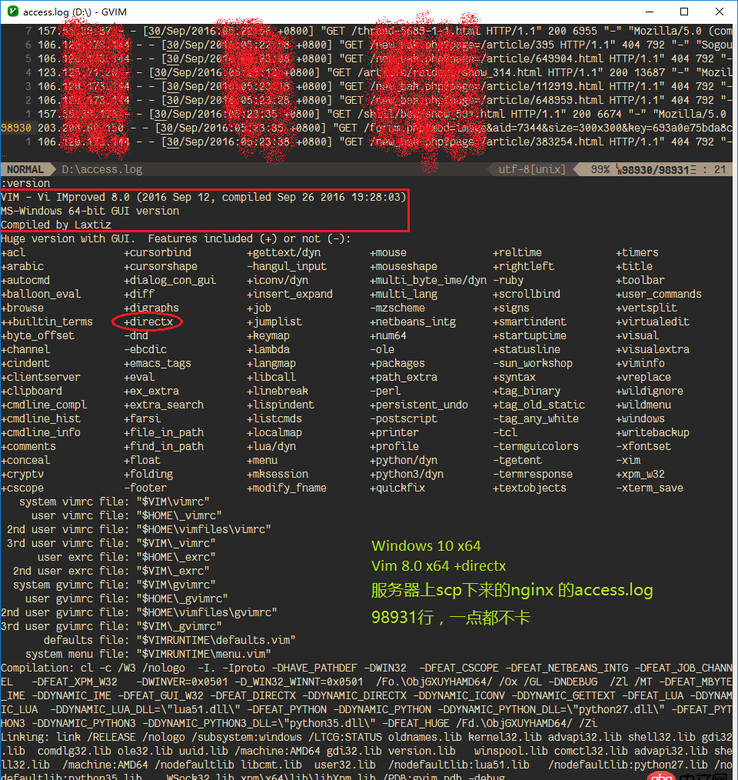This screenshot has height=780, width=738.
Task: Click the +smartindent feature entry
Action: 529,322
